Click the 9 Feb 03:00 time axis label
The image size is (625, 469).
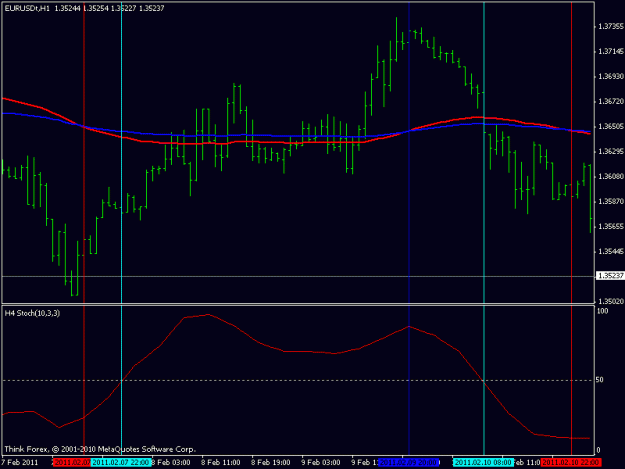321,463
